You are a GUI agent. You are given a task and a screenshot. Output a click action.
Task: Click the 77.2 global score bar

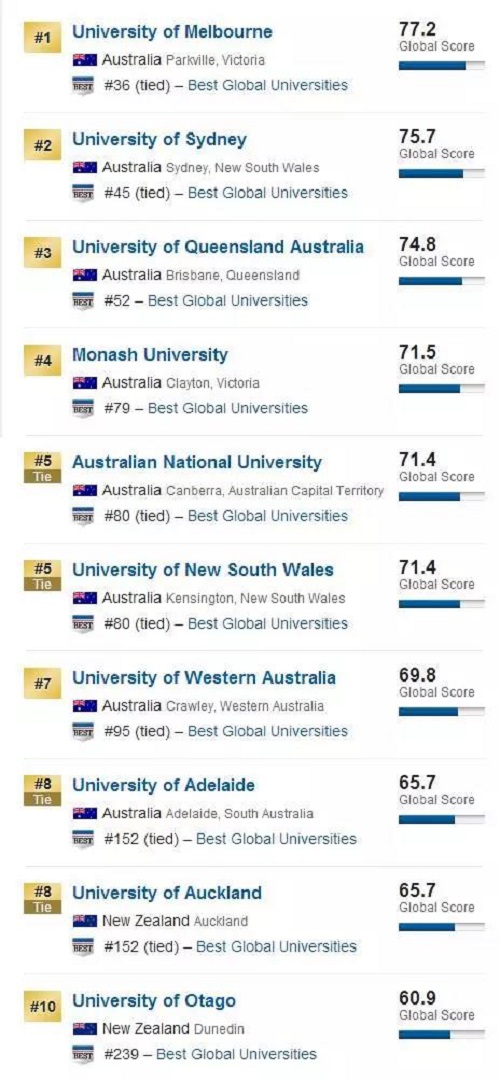coord(441,66)
